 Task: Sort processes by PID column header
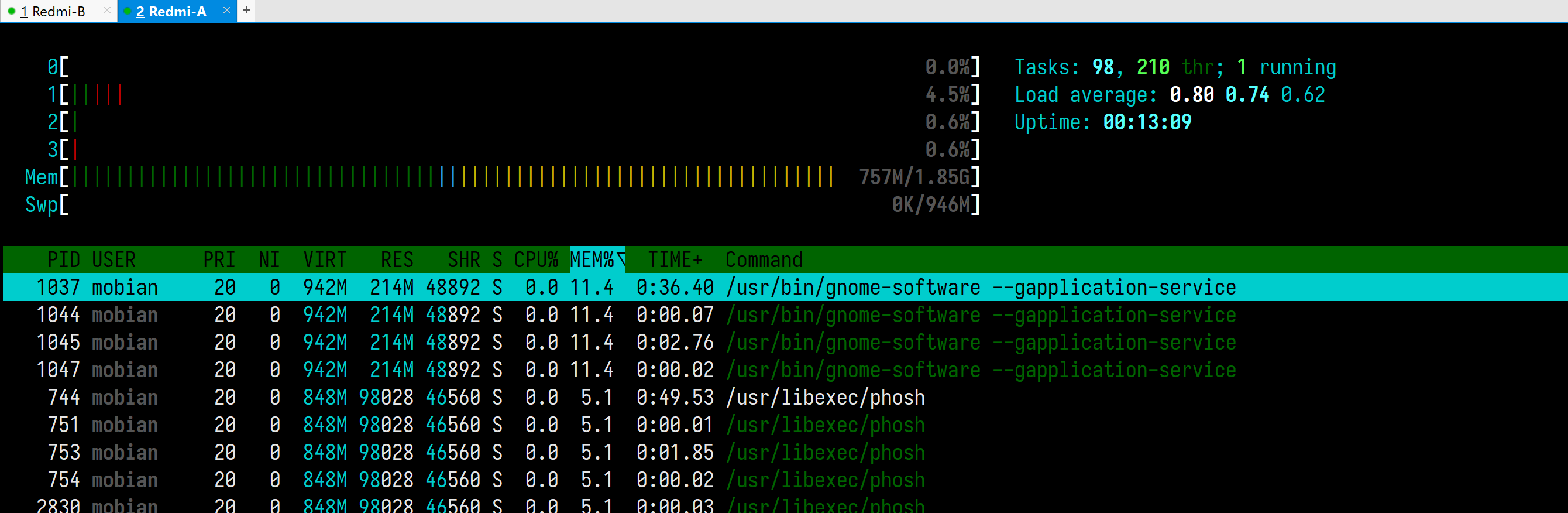click(64, 260)
